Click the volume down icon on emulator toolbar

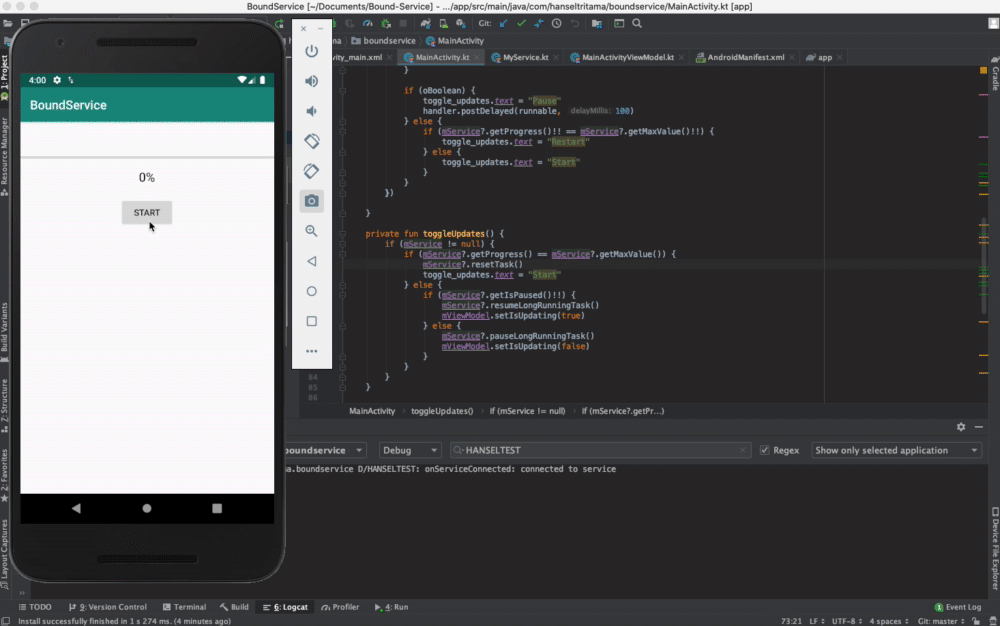coord(311,111)
